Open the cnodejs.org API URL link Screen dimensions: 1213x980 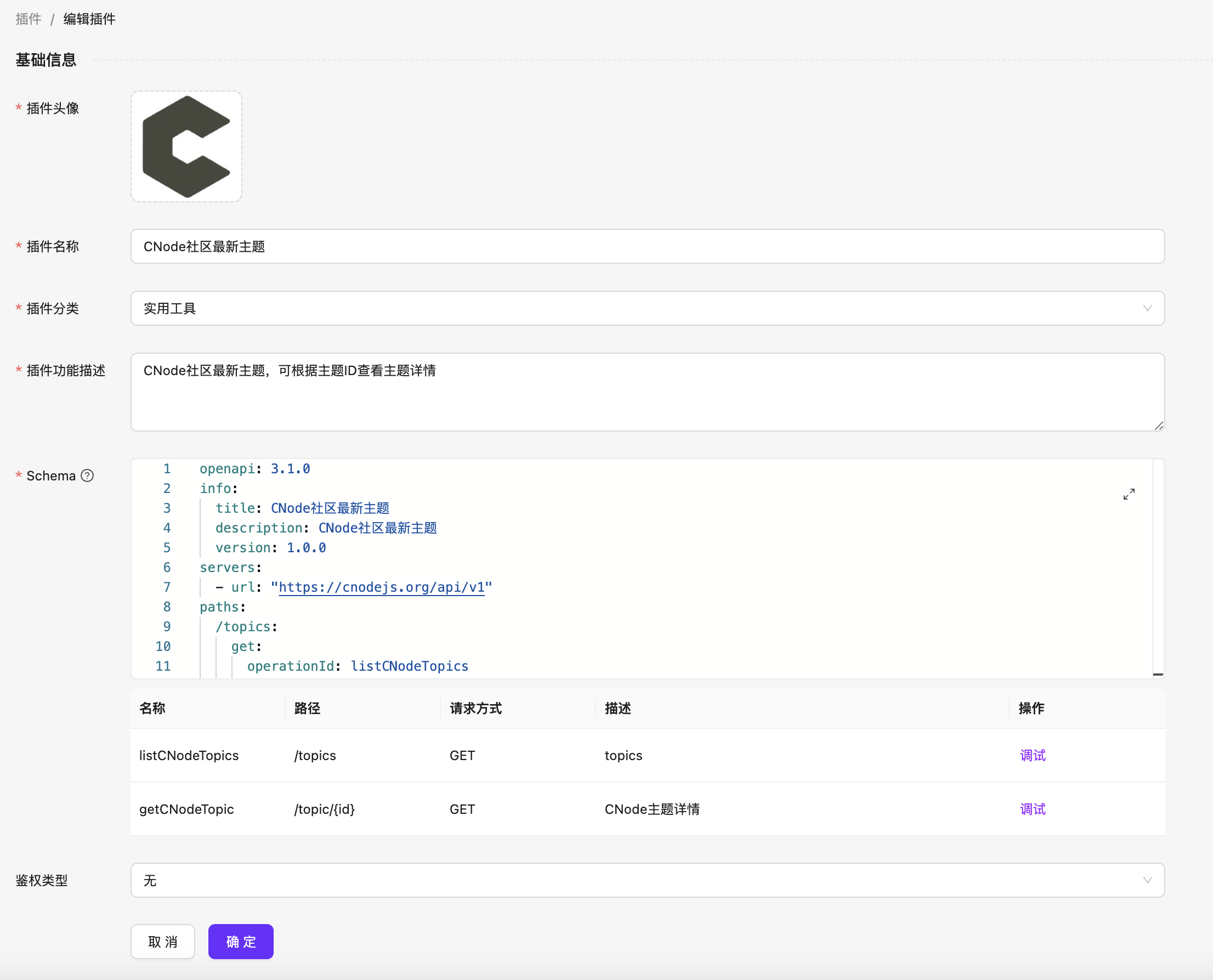[x=382, y=587]
